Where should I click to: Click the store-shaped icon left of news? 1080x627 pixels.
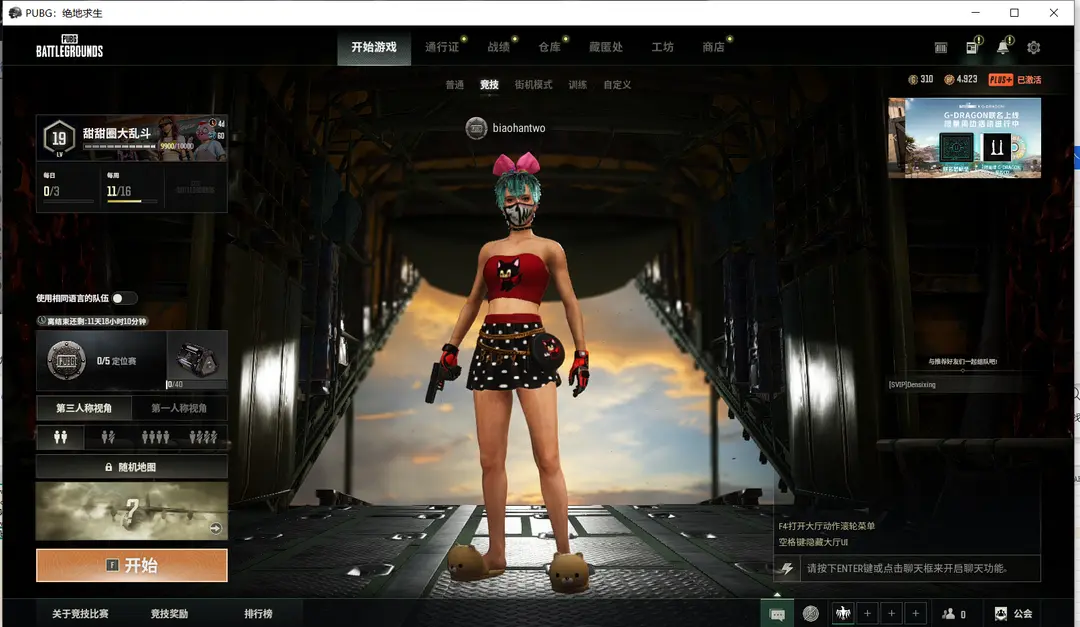pos(940,48)
